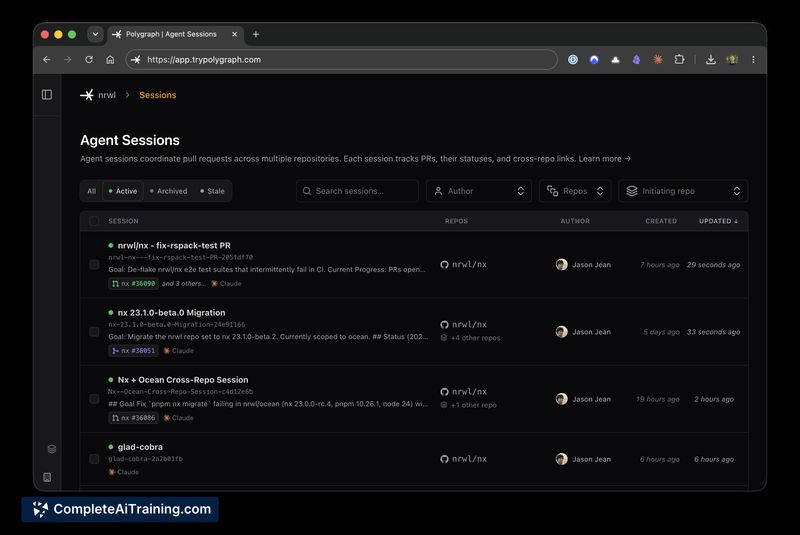Check the nx 23.1.0-beta.0 Migration session
Viewport: 800px width, 535px height.
point(94,332)
